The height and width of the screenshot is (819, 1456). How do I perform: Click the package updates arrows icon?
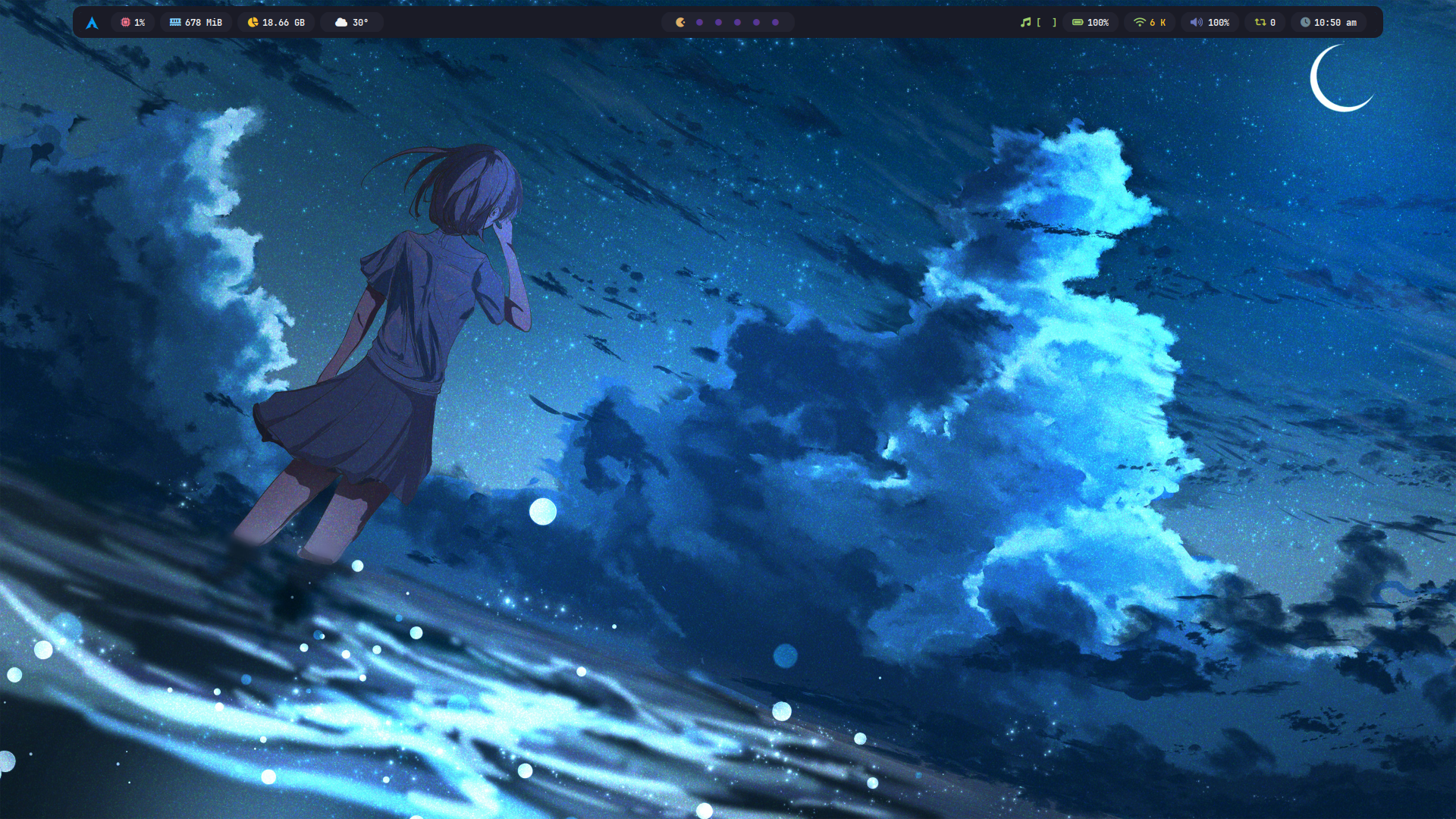[1260, 23]
